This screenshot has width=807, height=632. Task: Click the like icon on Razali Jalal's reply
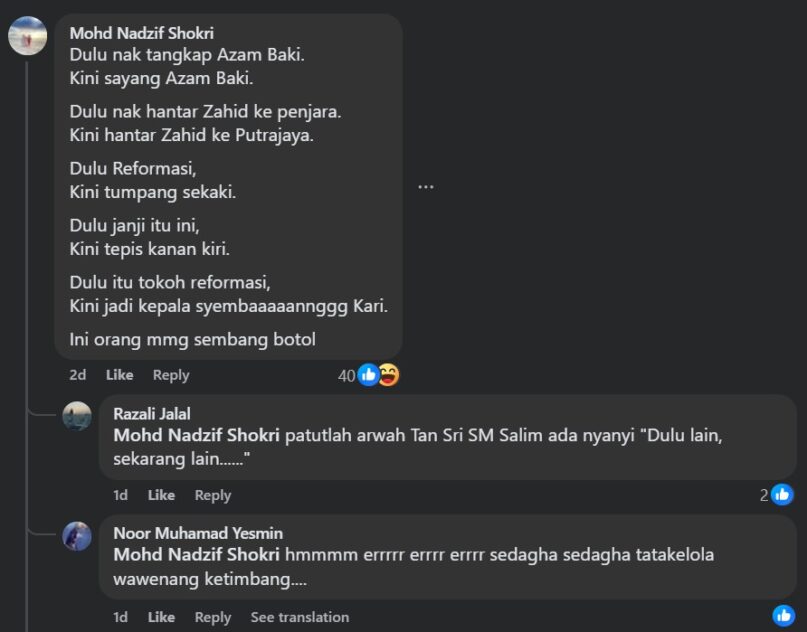coord(782,494)
